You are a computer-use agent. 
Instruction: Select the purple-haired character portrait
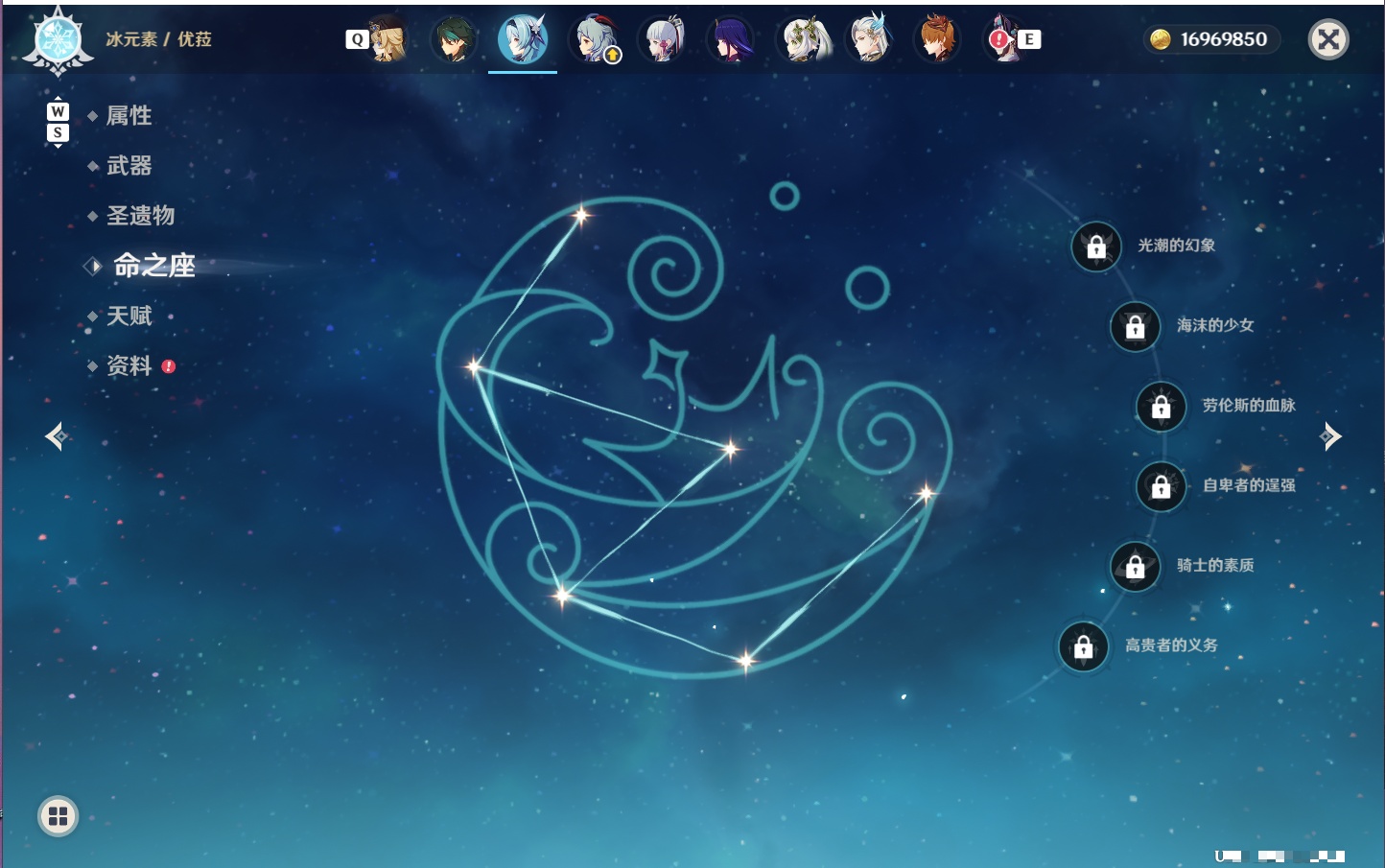[x=731, y=39]
